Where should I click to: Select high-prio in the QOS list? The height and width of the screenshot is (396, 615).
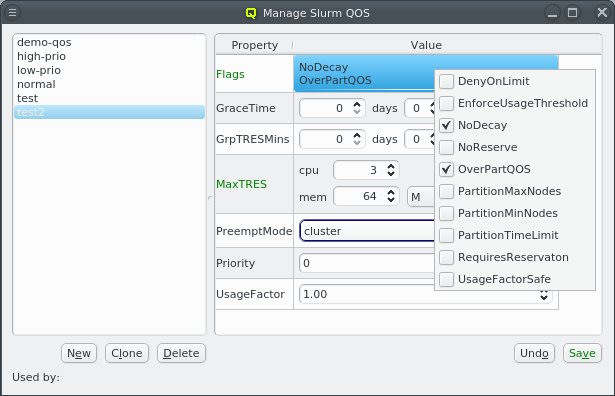point(109,56)
